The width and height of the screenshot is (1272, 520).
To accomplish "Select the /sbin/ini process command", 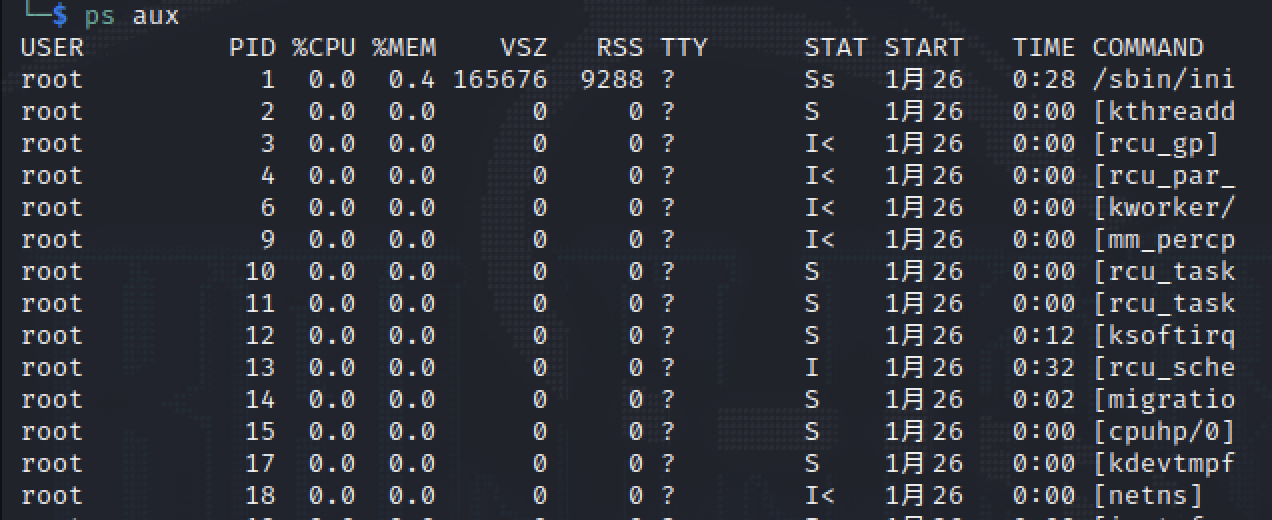I will tap(1164, 80).
